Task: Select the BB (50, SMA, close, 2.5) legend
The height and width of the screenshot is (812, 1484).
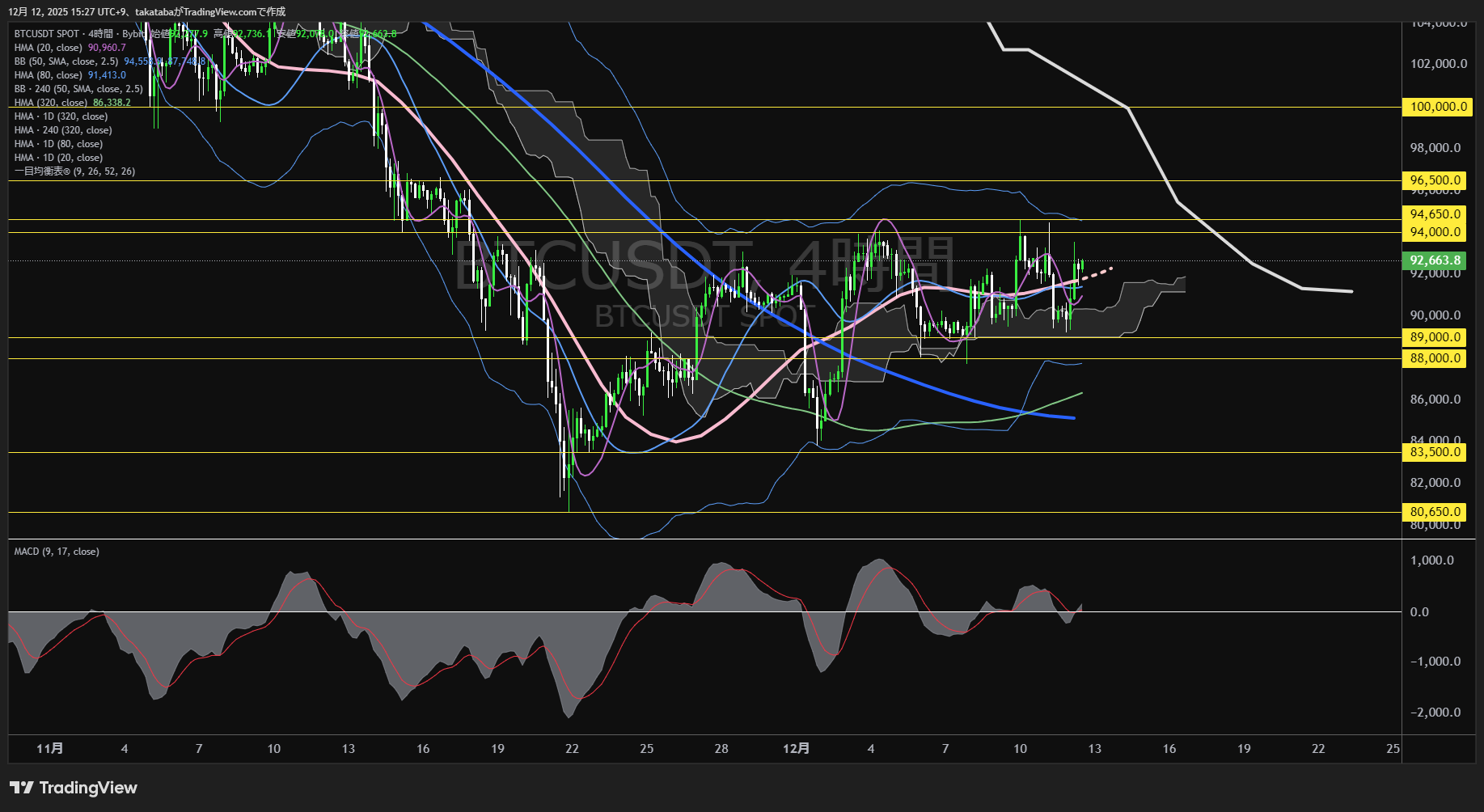Action: (66, 61)
